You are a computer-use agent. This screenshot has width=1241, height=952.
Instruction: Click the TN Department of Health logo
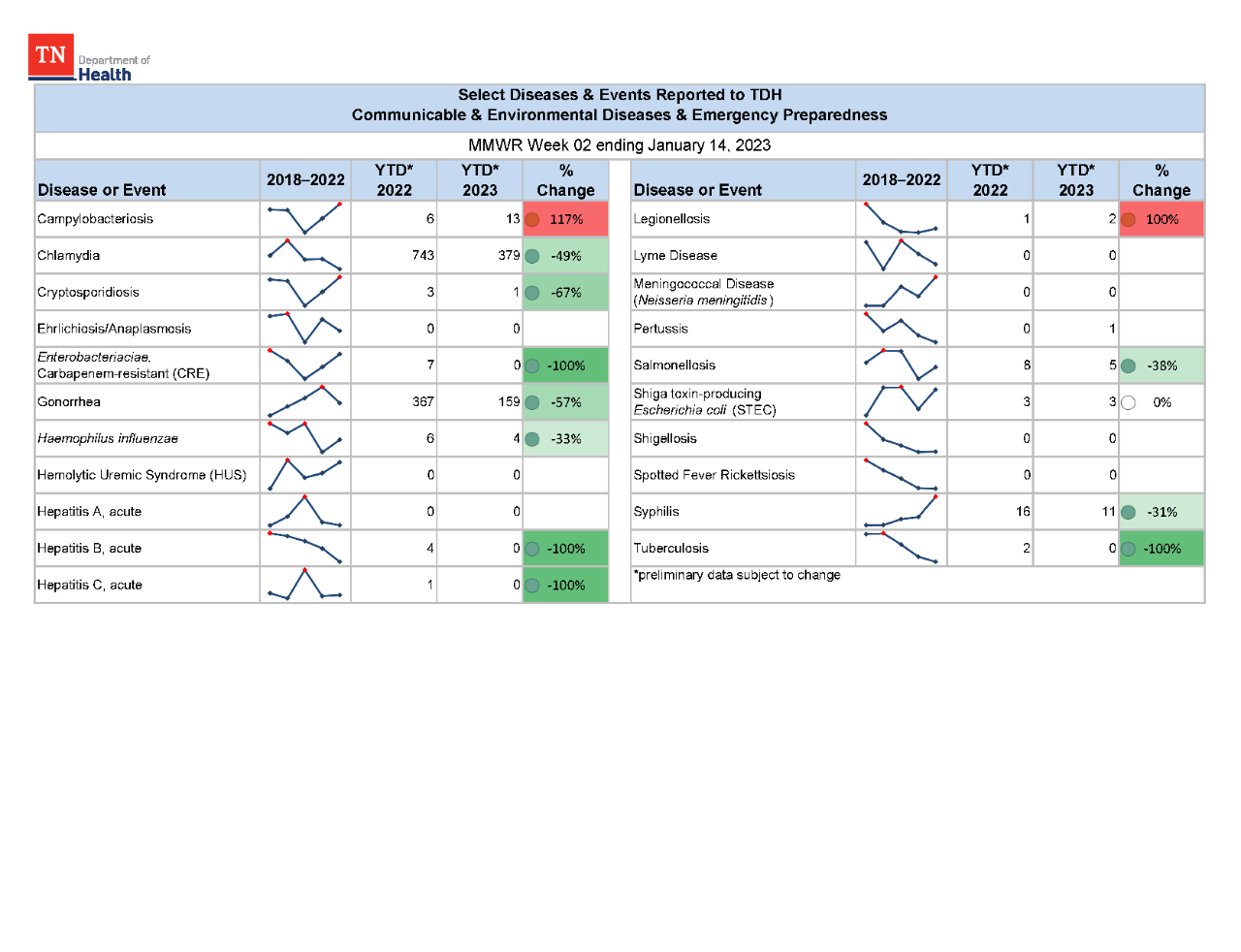tap(89, 58)
